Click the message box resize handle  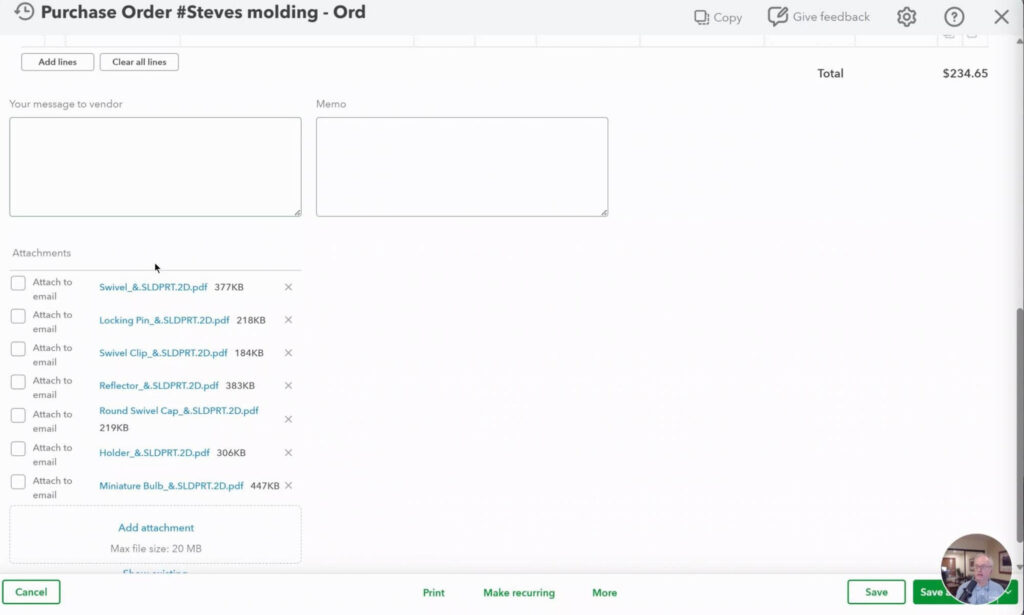click(298, 213)
